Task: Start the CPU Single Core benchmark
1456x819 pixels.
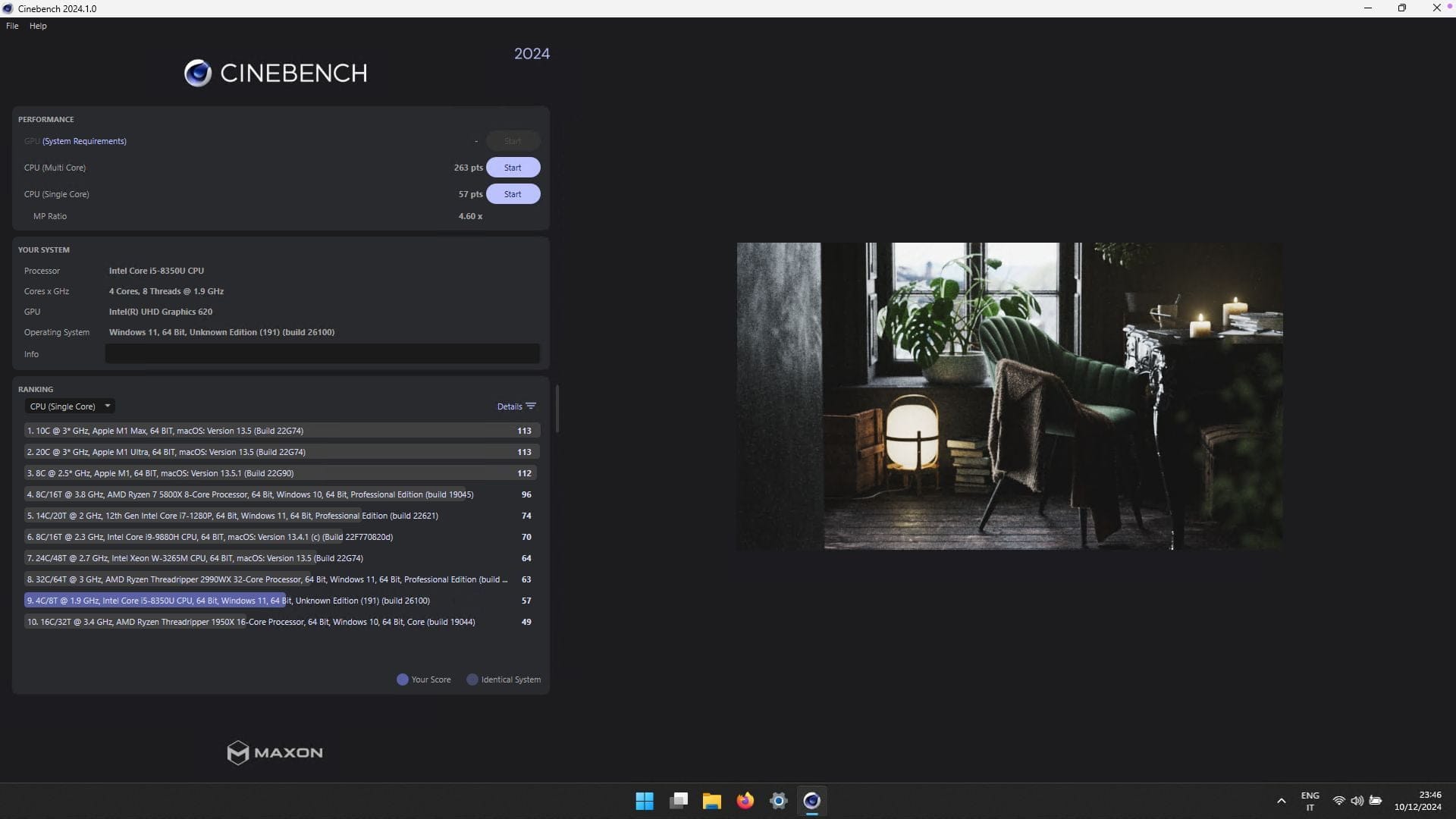Action: click(513, 194)
